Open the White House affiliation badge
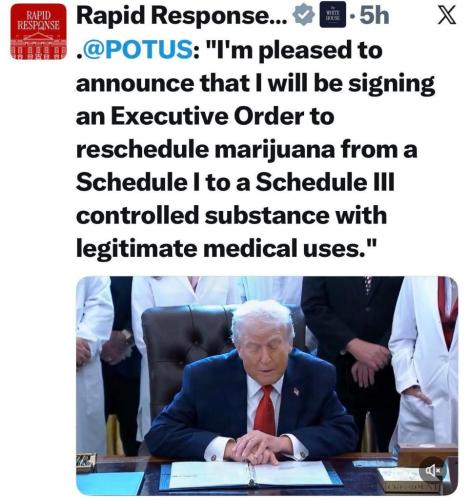The height and width of the screenshot is (500, 469). (332, 16)
